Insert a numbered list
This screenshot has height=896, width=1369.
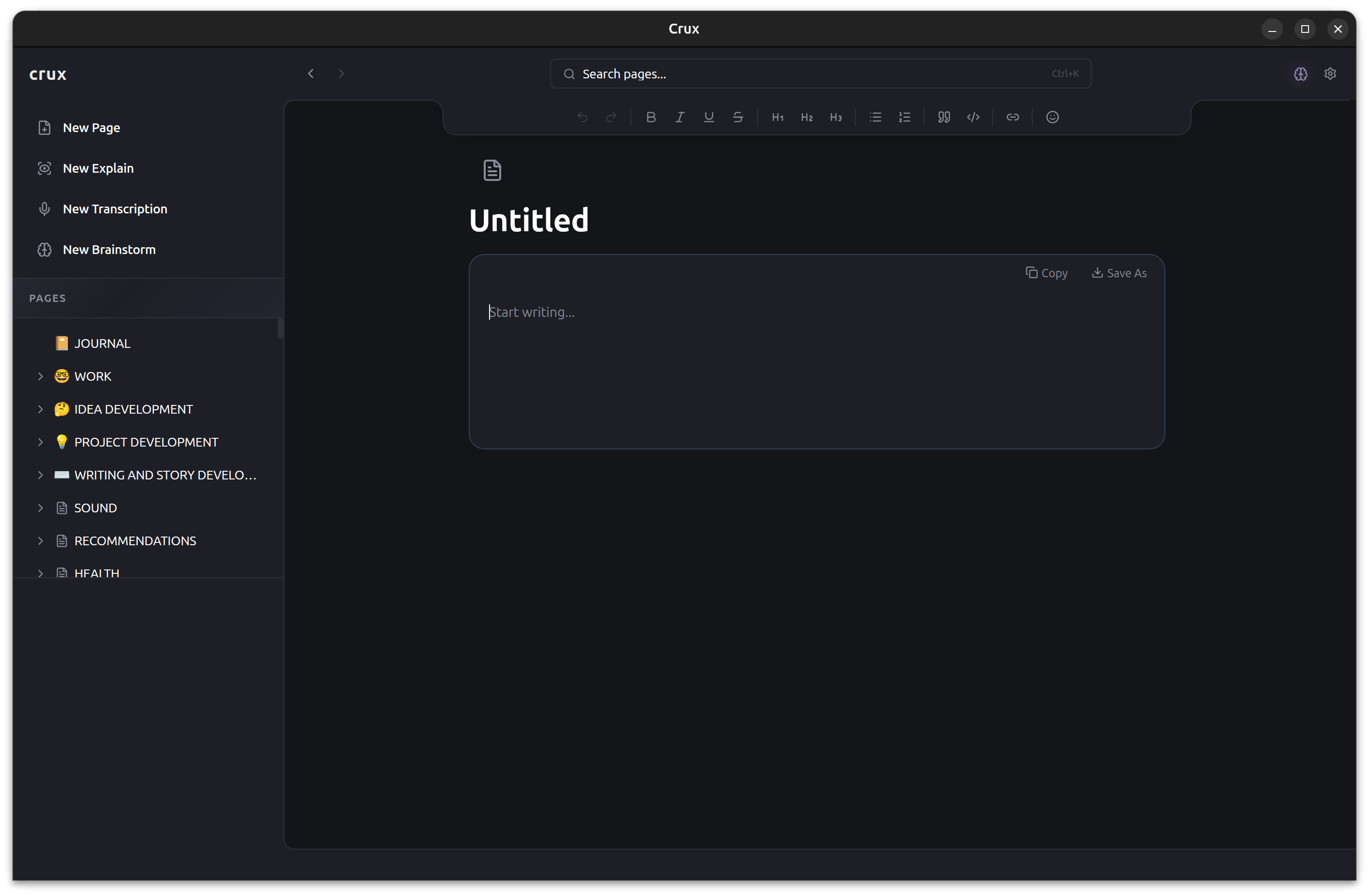pyautogui.click(x=904, y=117)
